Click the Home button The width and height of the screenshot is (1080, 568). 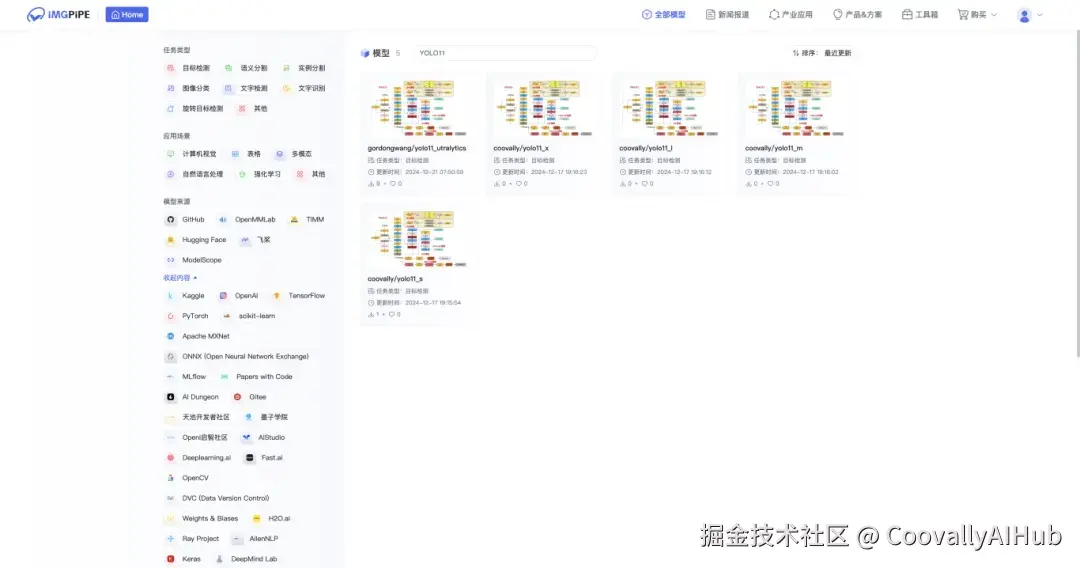click(x=127, y=14)
